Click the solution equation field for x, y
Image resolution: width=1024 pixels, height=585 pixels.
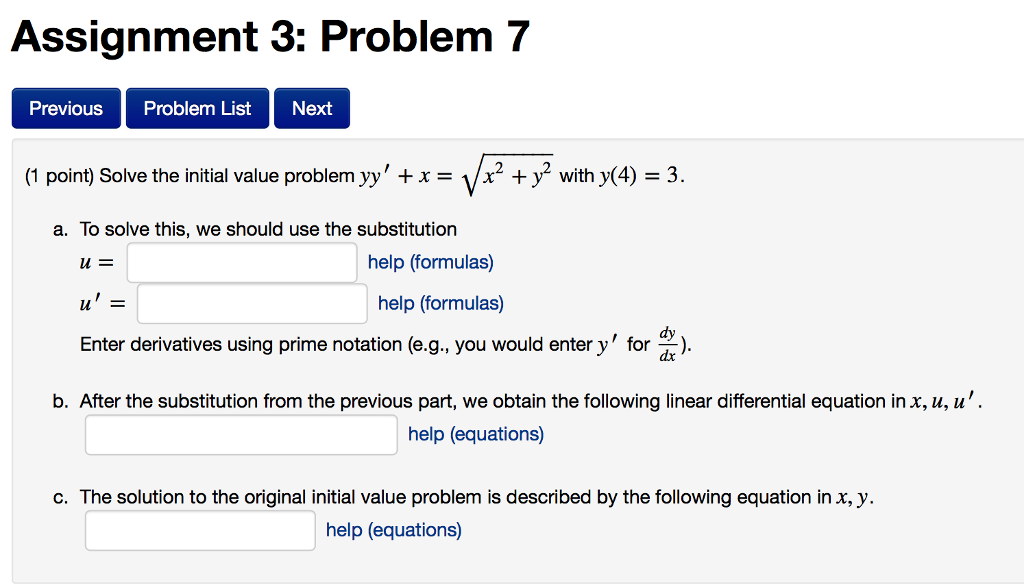200,530
